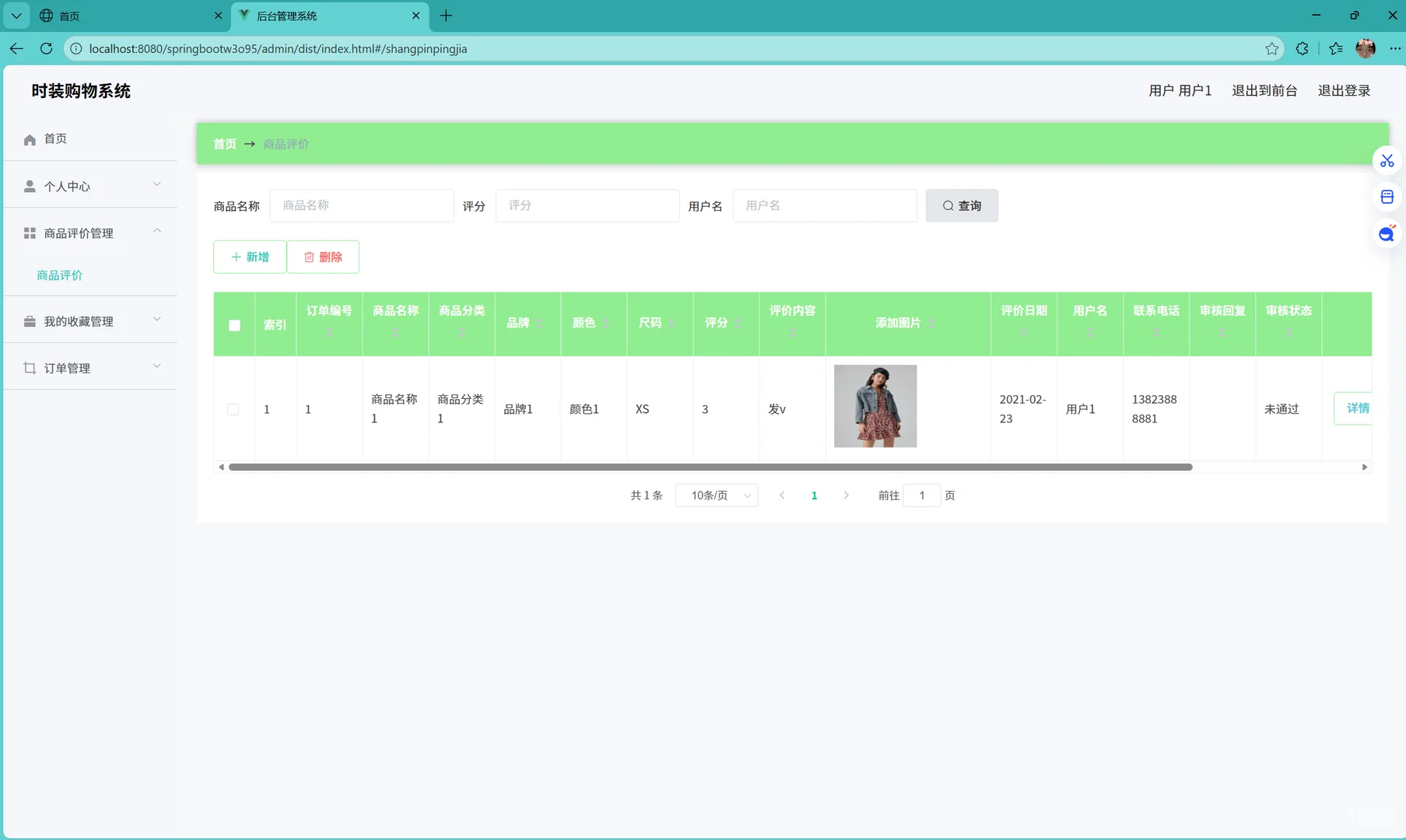Switch to the 首页 browser tab
Viewport: 1406px width, 840px height.
[129, 16]
